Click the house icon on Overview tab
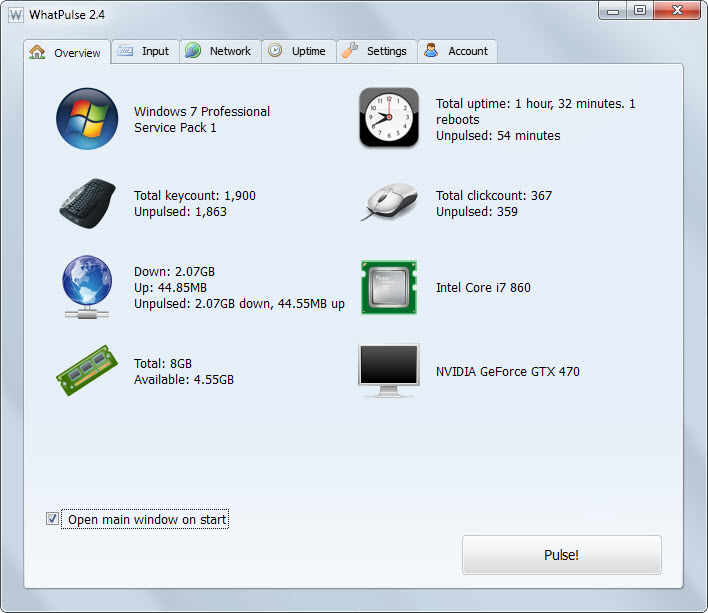The height and width of the screenshot is (613, 708). point(37,52)
